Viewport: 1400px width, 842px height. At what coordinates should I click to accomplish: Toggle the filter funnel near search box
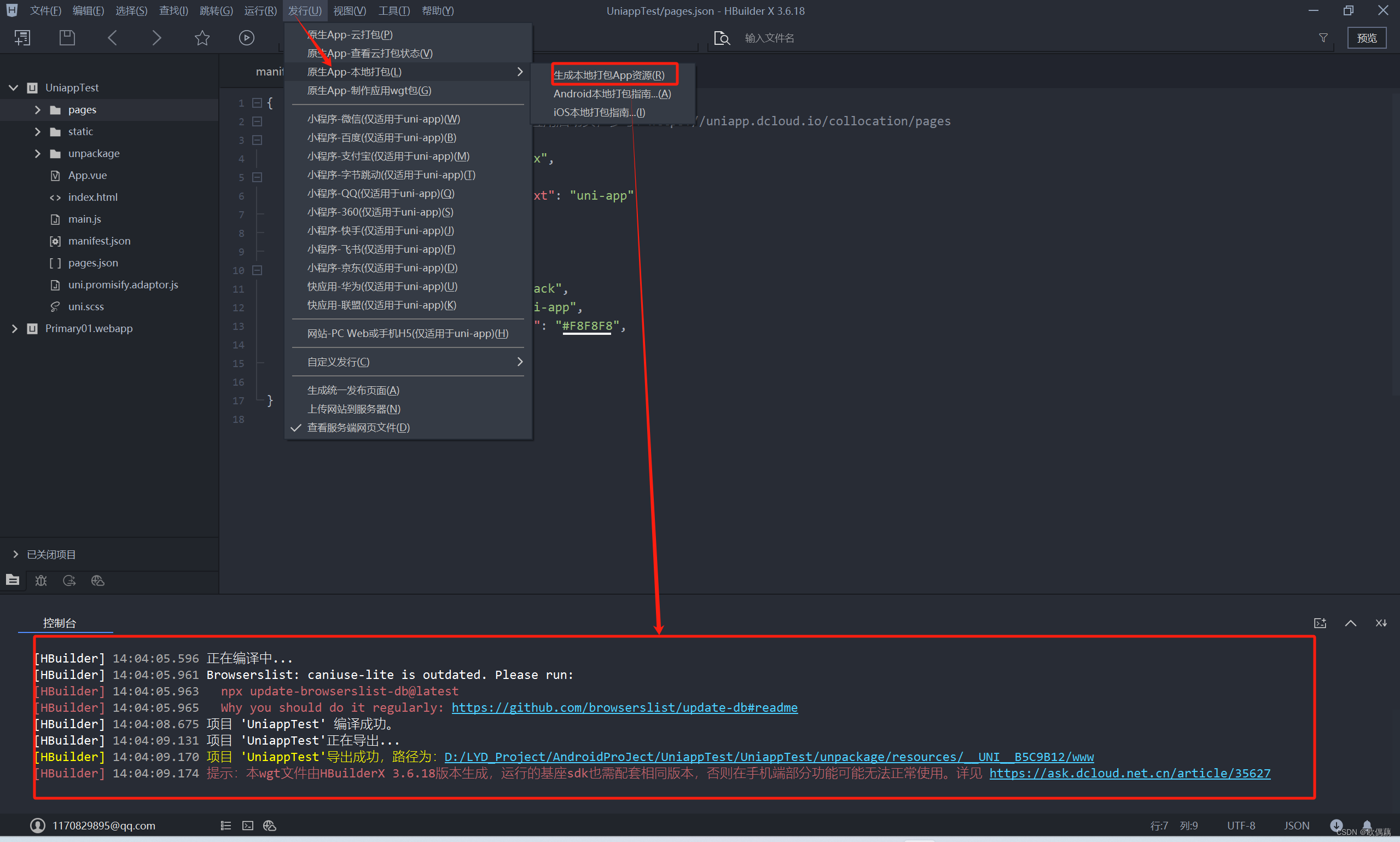pyautogui.click(x=1323, y=37)
